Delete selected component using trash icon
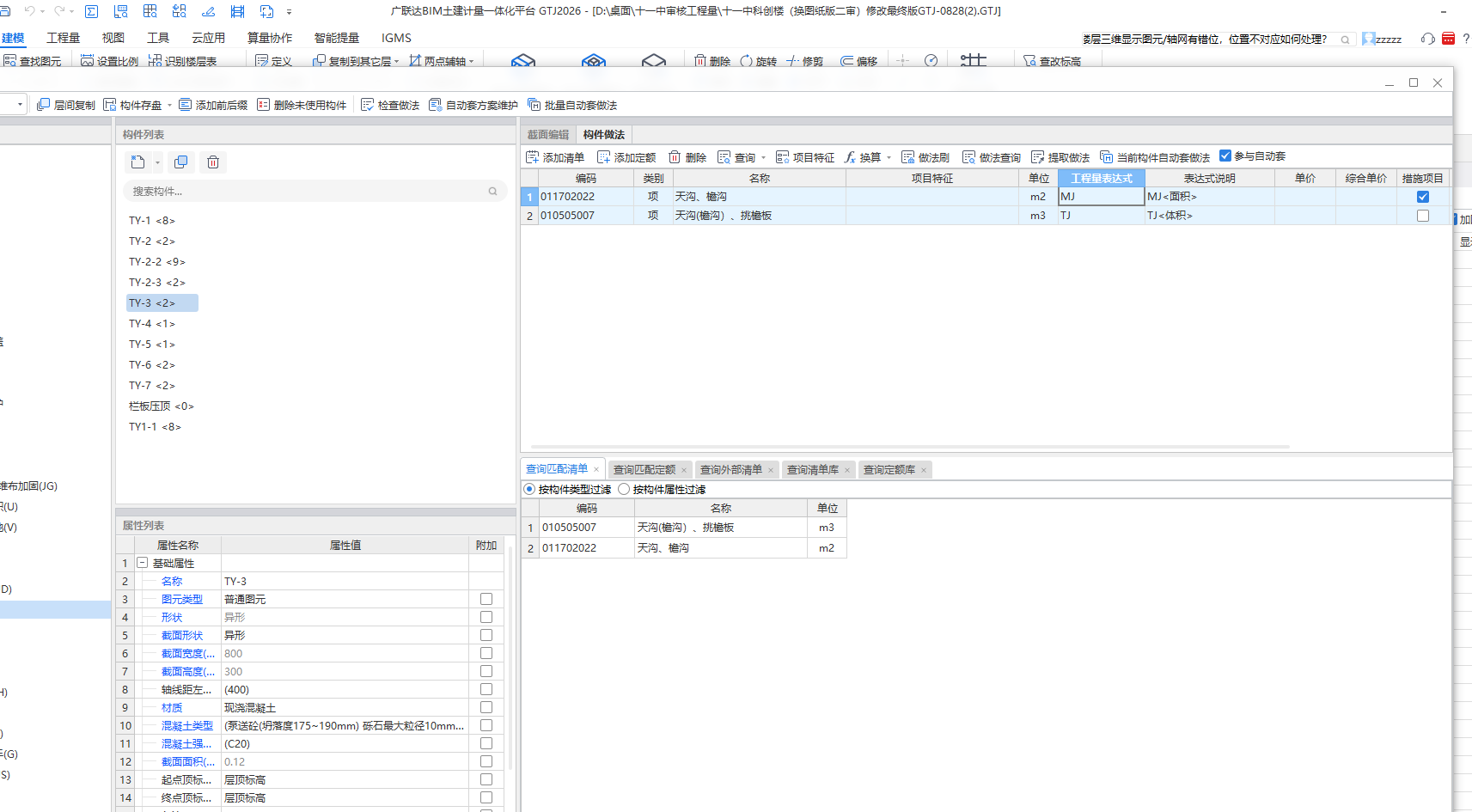Viewport: 1472px width, 812px height. click(x=213, y=162)
